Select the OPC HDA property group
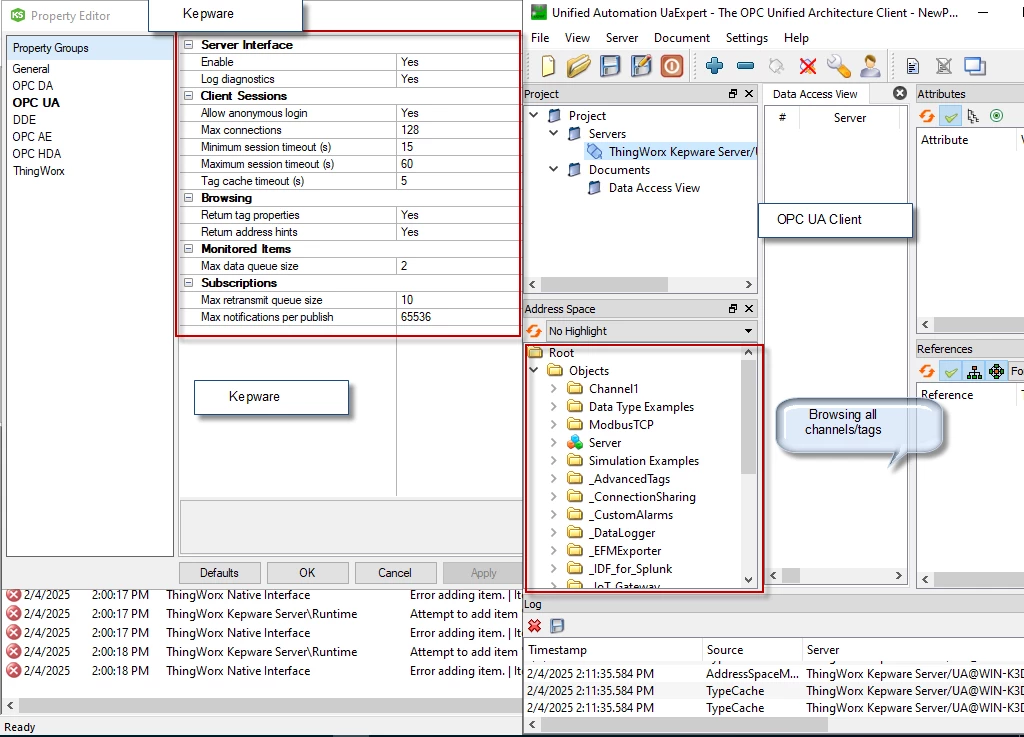Viewport: 1024px width, 737px height. pyautogui.click(x=37, y=154)
